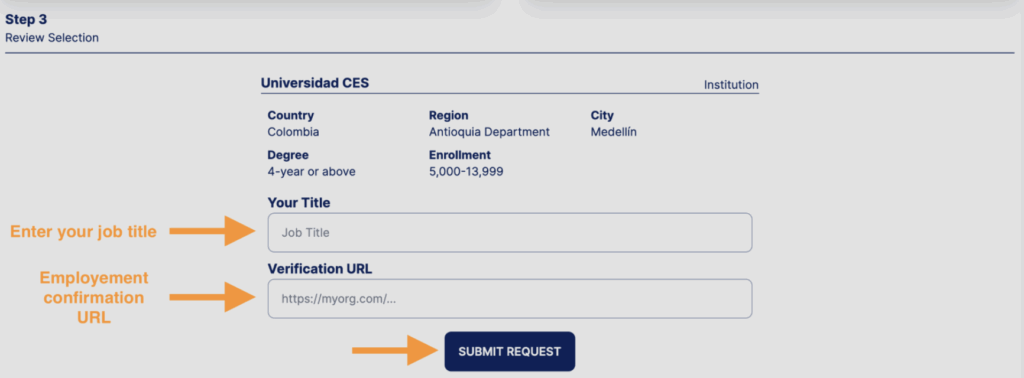Click the Your Title field label
Screen dimensions: 1024x378
pos(298,203)
